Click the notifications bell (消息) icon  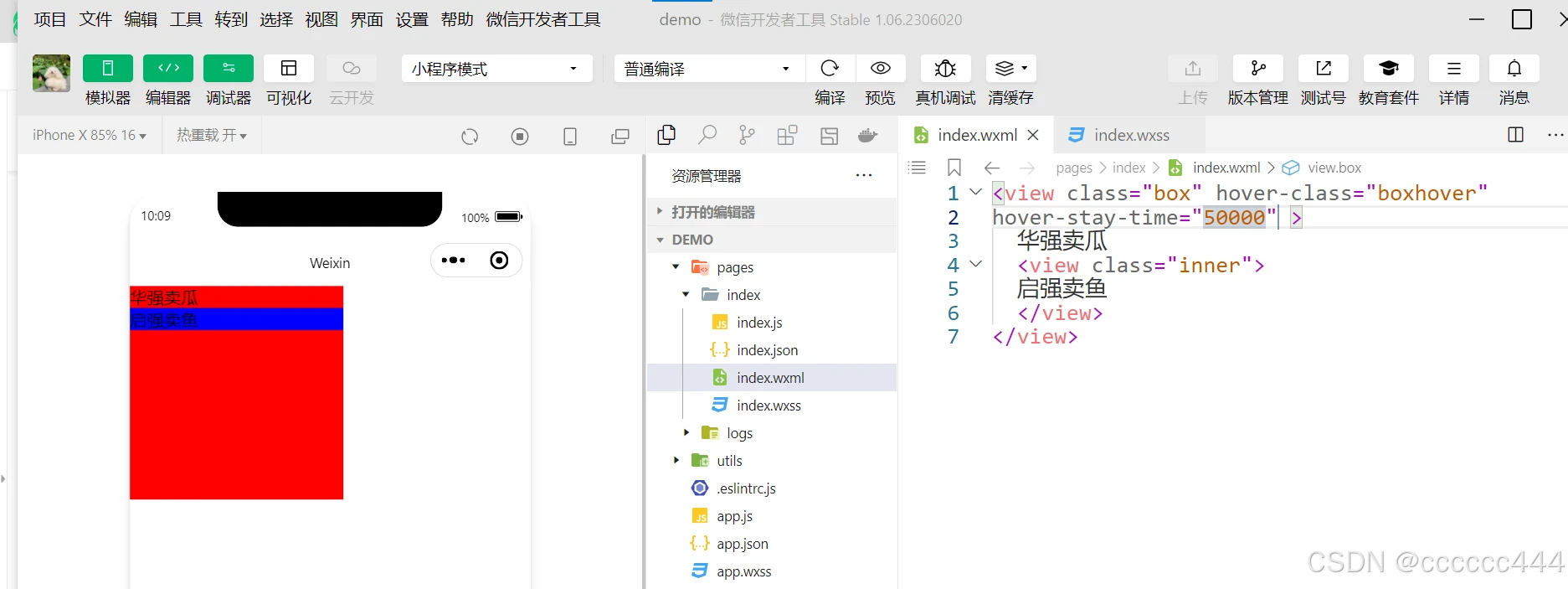click(1514, 69)
